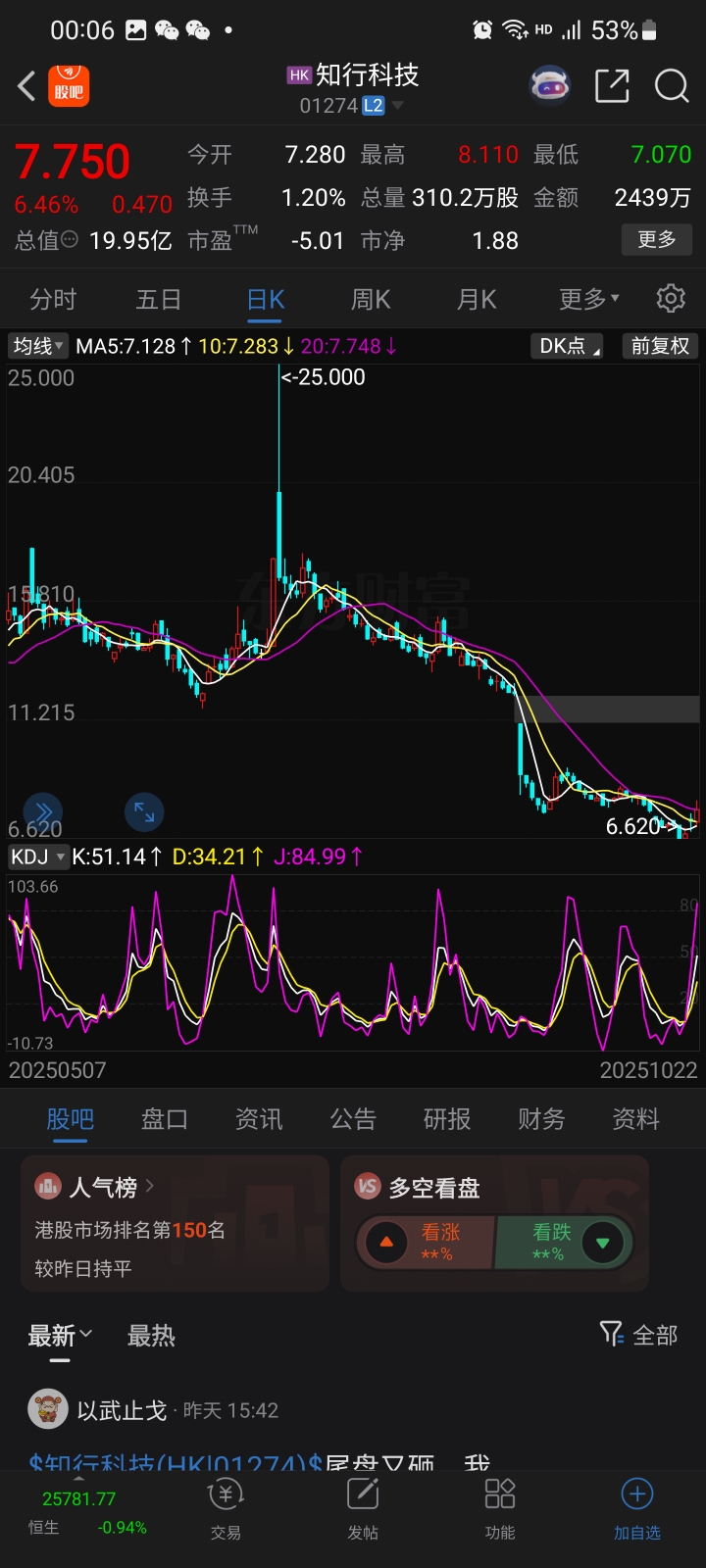
Task: Open the KDJ indicator dropdown
Action: point(37,857)
